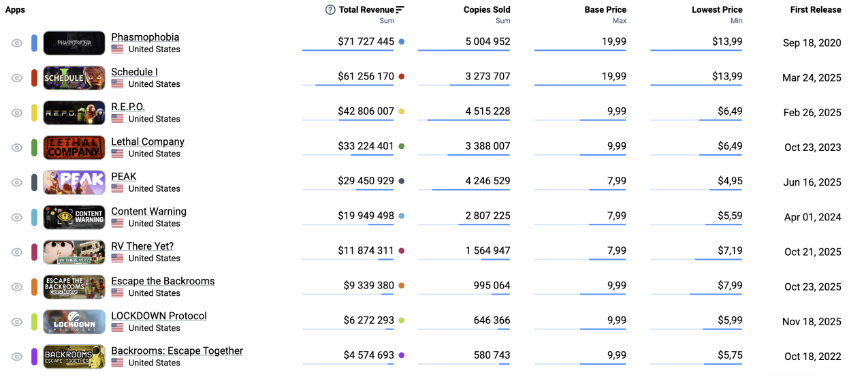
Task: Open the Phasmophobia thumbnail image
Action: click(74, 43)
